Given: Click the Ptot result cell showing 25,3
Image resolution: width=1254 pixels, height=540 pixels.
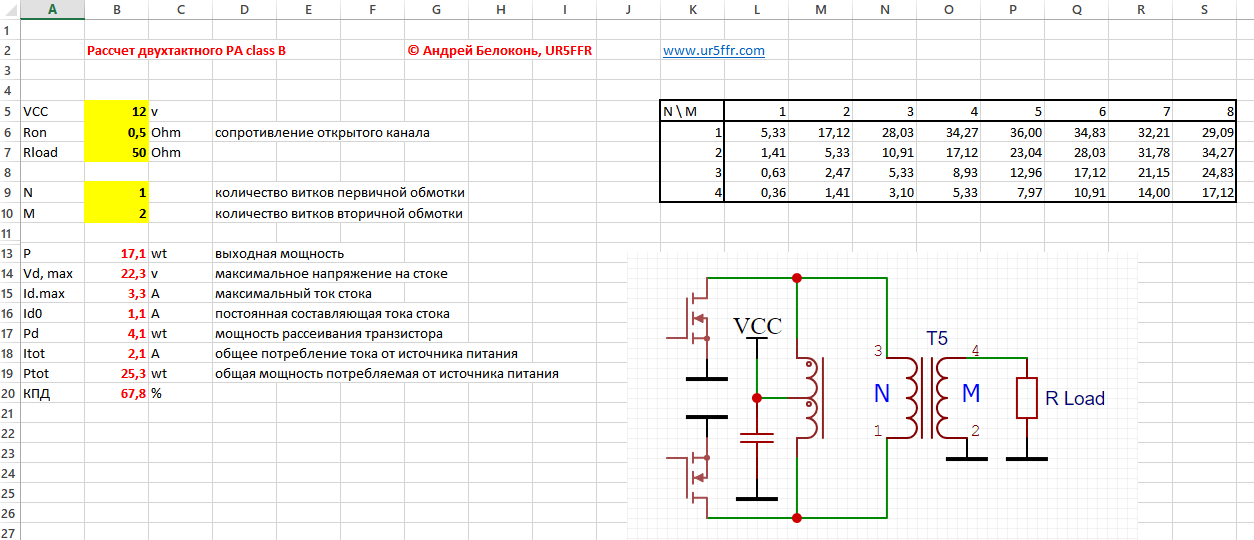Looking at the screenshot, I should tap(117, 373).
